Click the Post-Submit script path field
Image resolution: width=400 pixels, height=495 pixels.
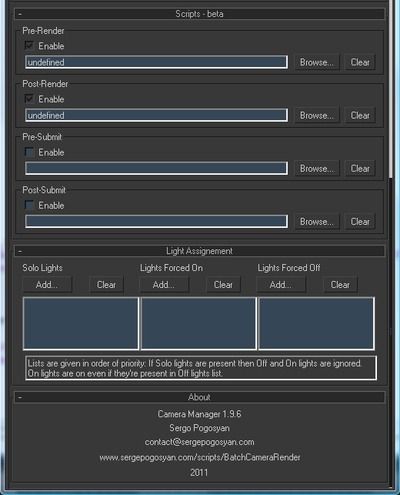(156, 222)
